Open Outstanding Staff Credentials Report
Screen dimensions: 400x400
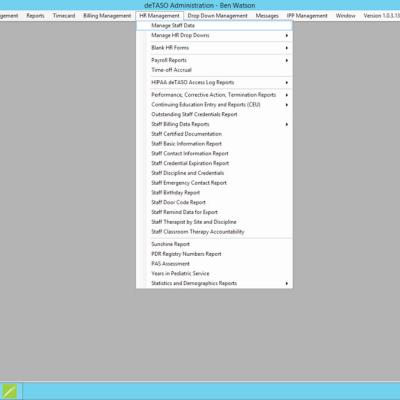click(x=214, y=114)
